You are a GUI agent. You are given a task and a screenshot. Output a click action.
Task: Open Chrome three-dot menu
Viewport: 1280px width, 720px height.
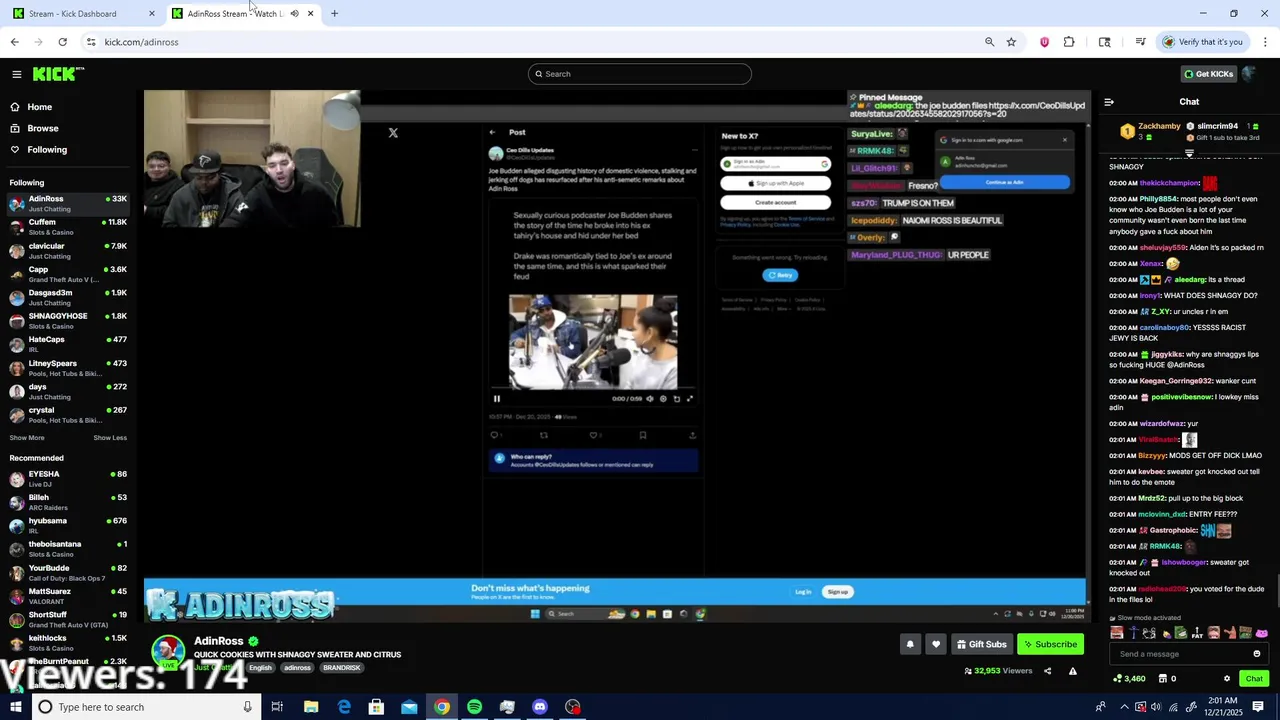point(1265,42)
